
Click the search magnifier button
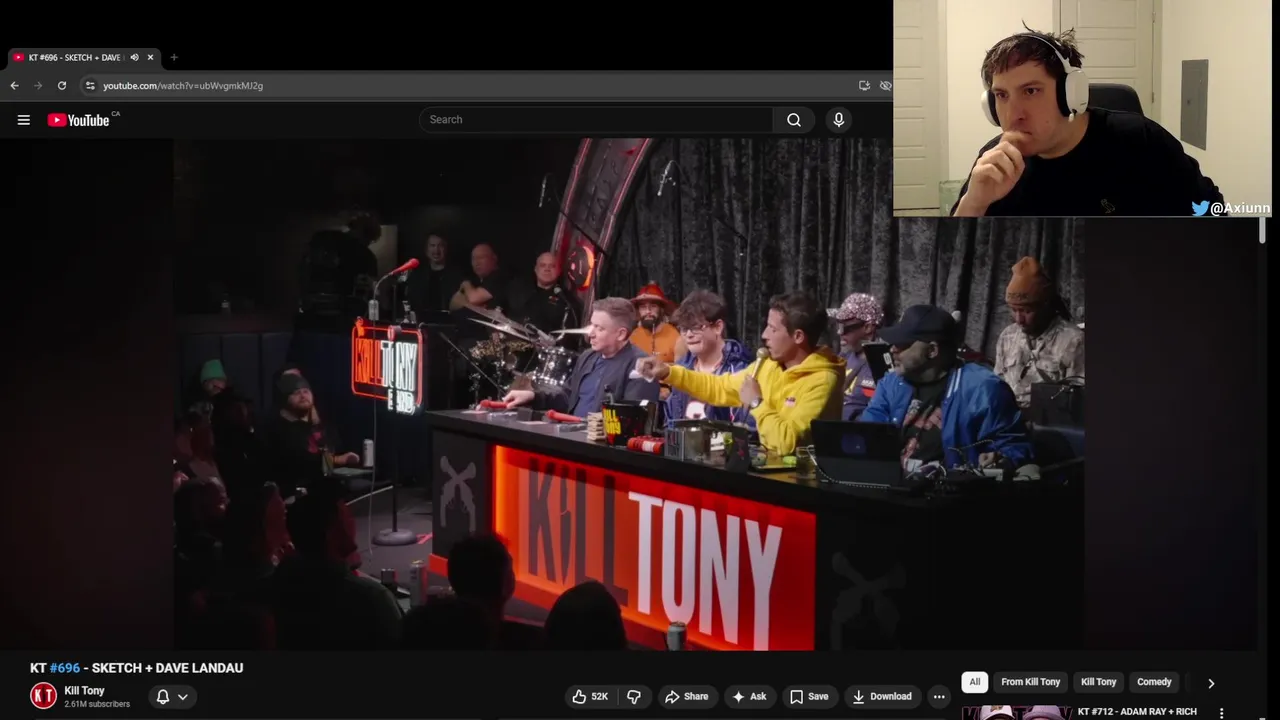794,120
